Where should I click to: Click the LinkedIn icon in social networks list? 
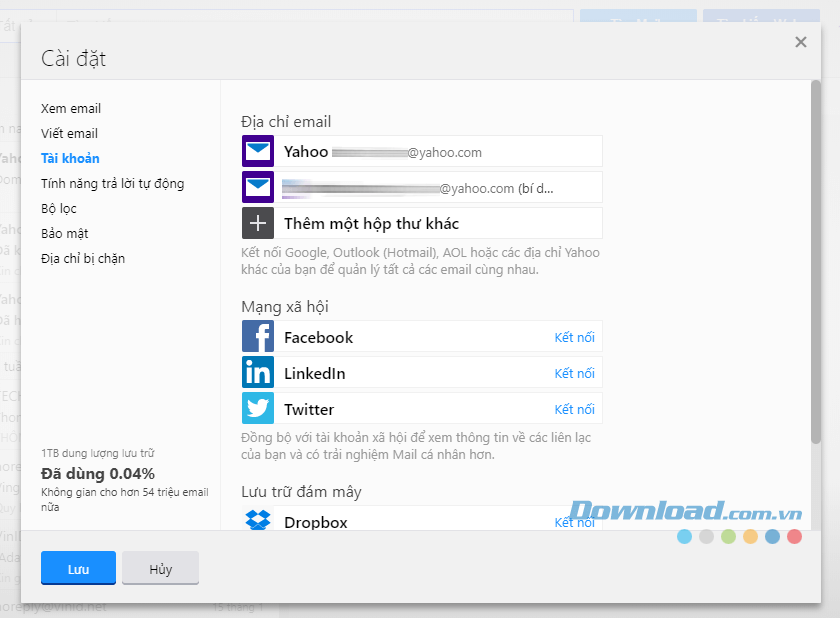point(257,372)
